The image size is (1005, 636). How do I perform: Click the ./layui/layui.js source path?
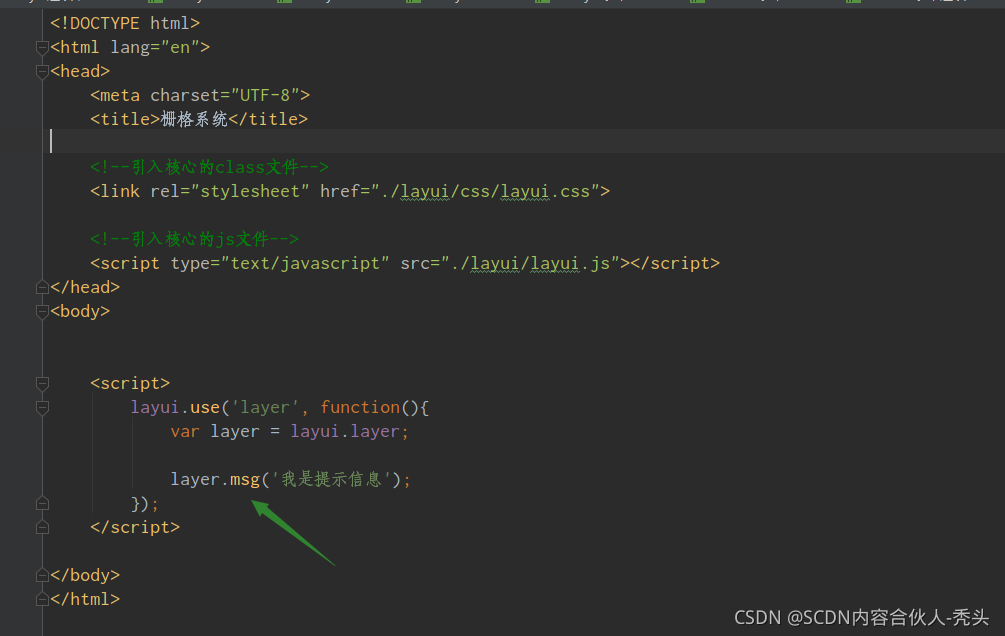531,264
